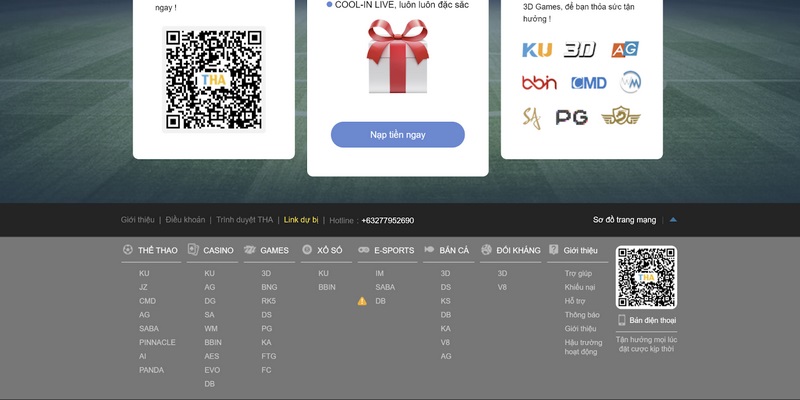Screen dimensions: 800x400
Task: Open Hậu trường hoạt động link
Action: coord(583,347)
